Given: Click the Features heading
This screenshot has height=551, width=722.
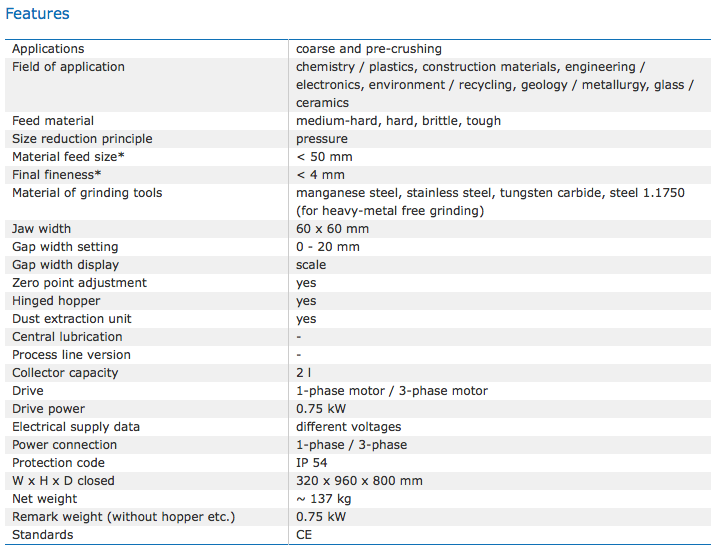Looking at the screenshot, I should 37,14.
